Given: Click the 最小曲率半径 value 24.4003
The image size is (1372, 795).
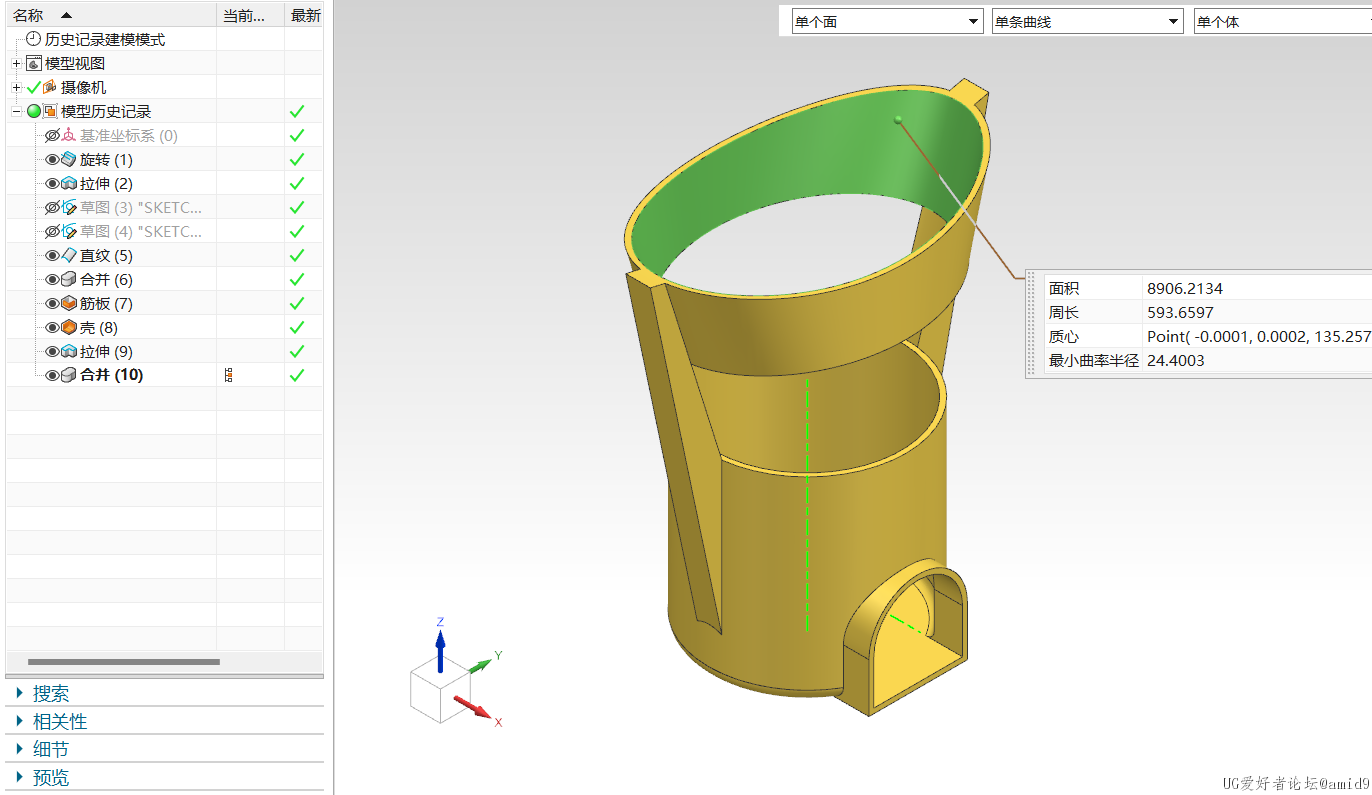Looking at the screenshot, I should point(1176,360).
